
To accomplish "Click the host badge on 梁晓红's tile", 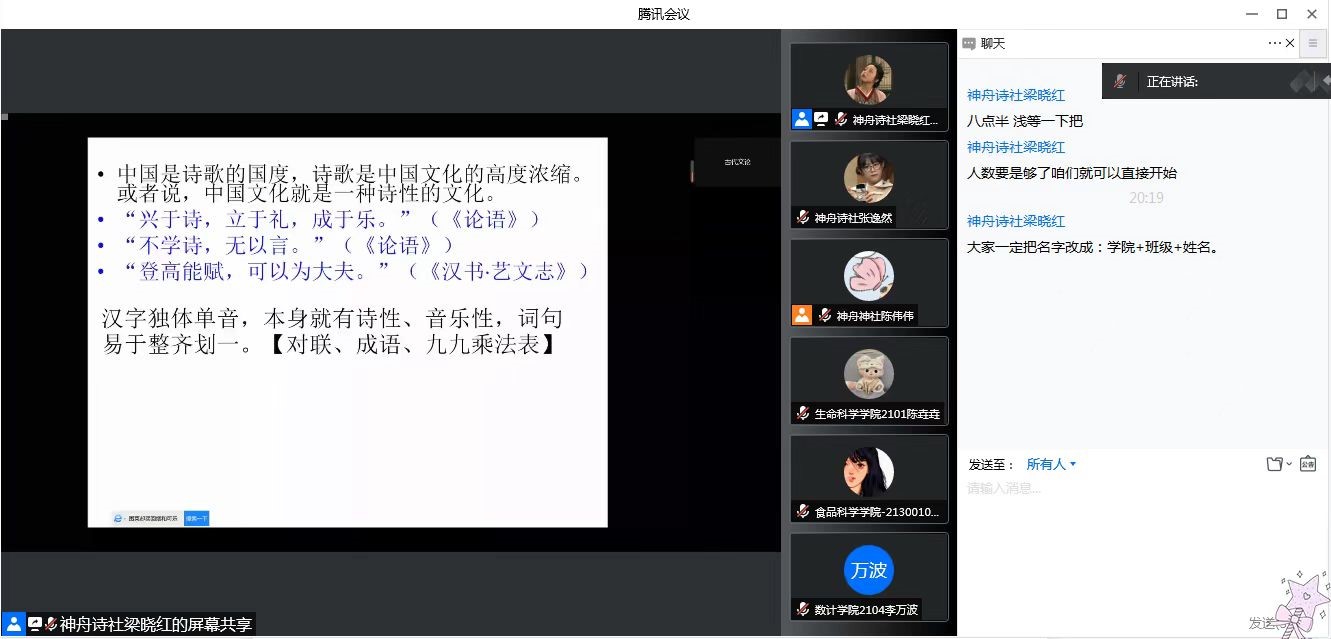I will pyautogui.click(x=801, y=119).
